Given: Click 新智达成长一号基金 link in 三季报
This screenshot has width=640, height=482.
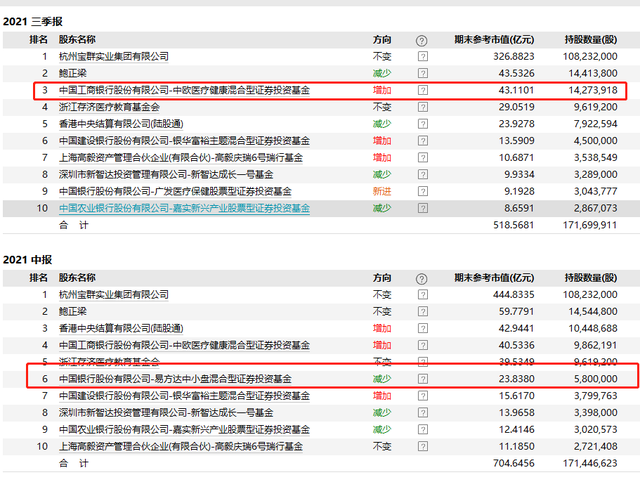Looking at the screenshot, I should point(166,175).
